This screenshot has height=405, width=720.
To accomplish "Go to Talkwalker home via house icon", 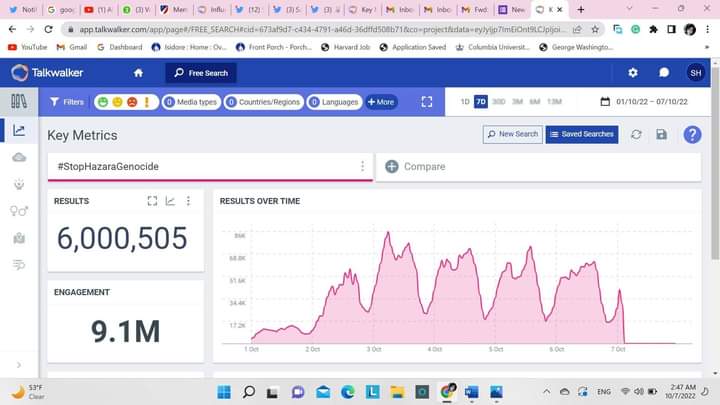I will tap(138, 73).
